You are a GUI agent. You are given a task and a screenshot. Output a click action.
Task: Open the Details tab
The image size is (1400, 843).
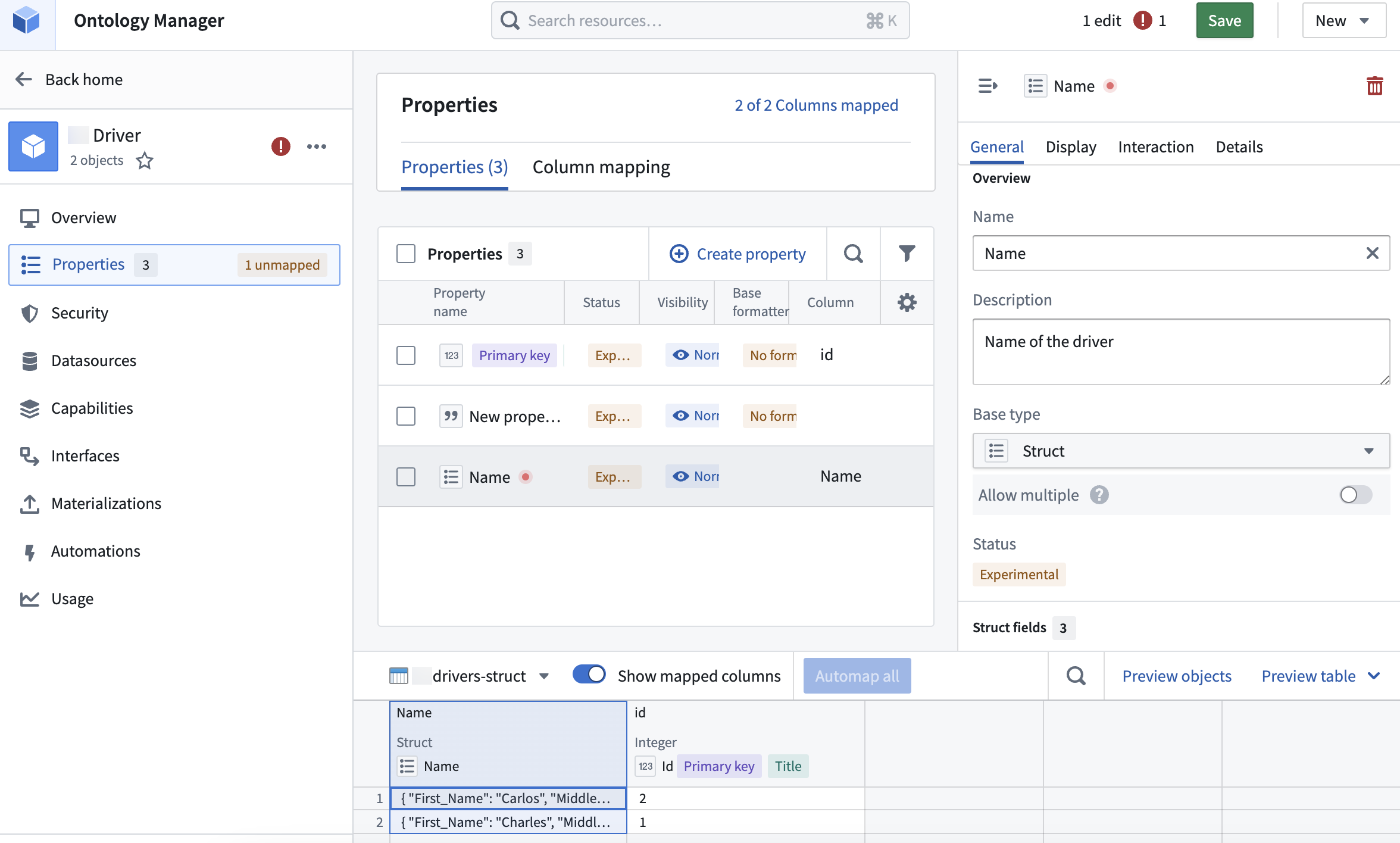1239,147
